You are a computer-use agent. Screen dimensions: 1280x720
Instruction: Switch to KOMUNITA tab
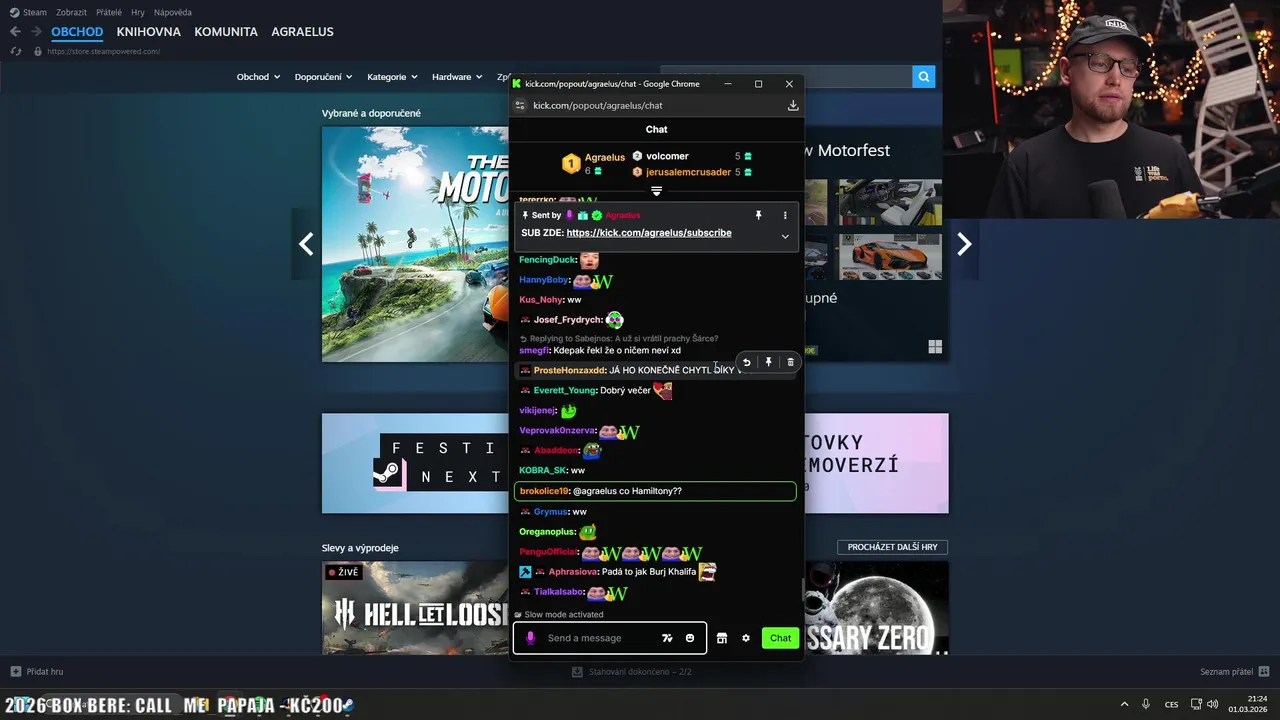coord(226,32)
